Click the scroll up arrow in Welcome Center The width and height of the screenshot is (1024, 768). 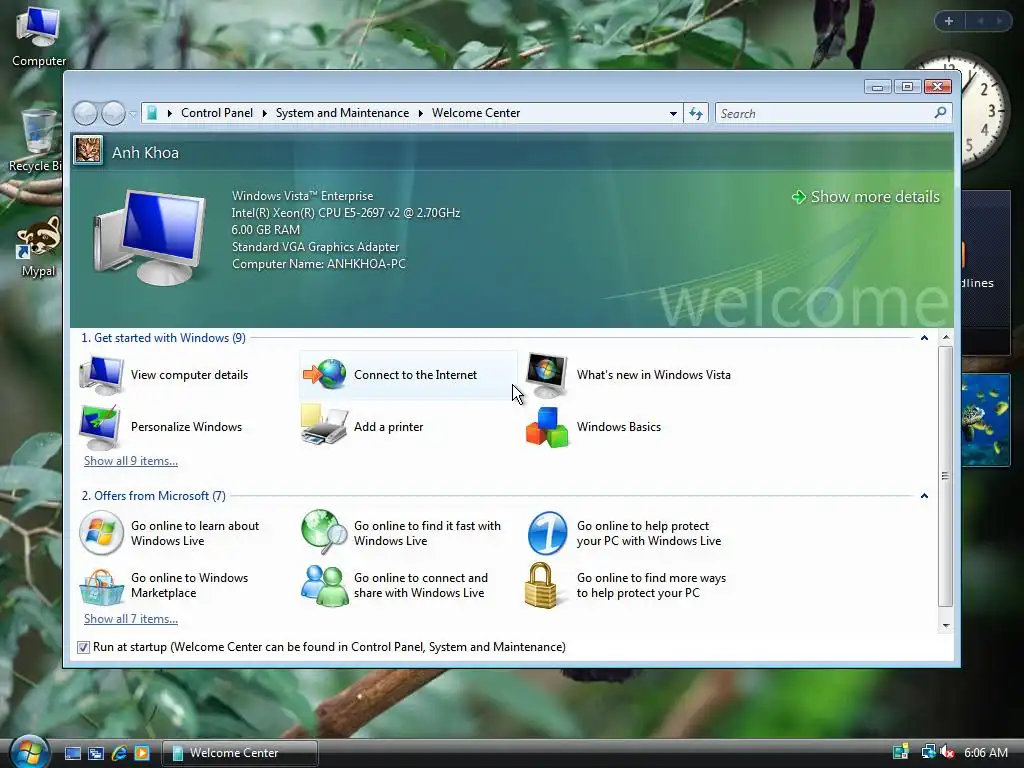point(946,338)
